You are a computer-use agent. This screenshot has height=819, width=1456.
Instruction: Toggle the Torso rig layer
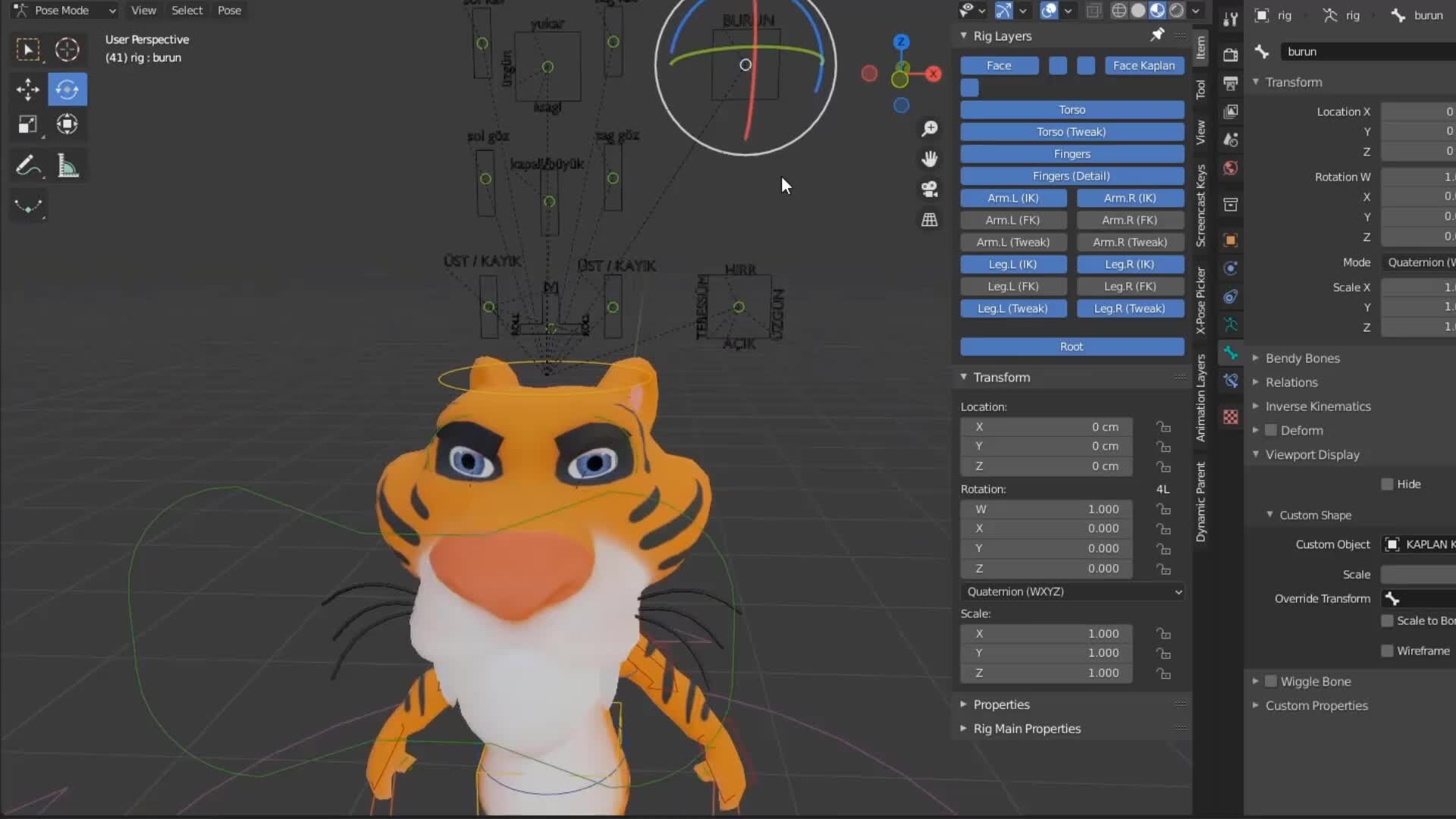click(x=1072, y=109)
